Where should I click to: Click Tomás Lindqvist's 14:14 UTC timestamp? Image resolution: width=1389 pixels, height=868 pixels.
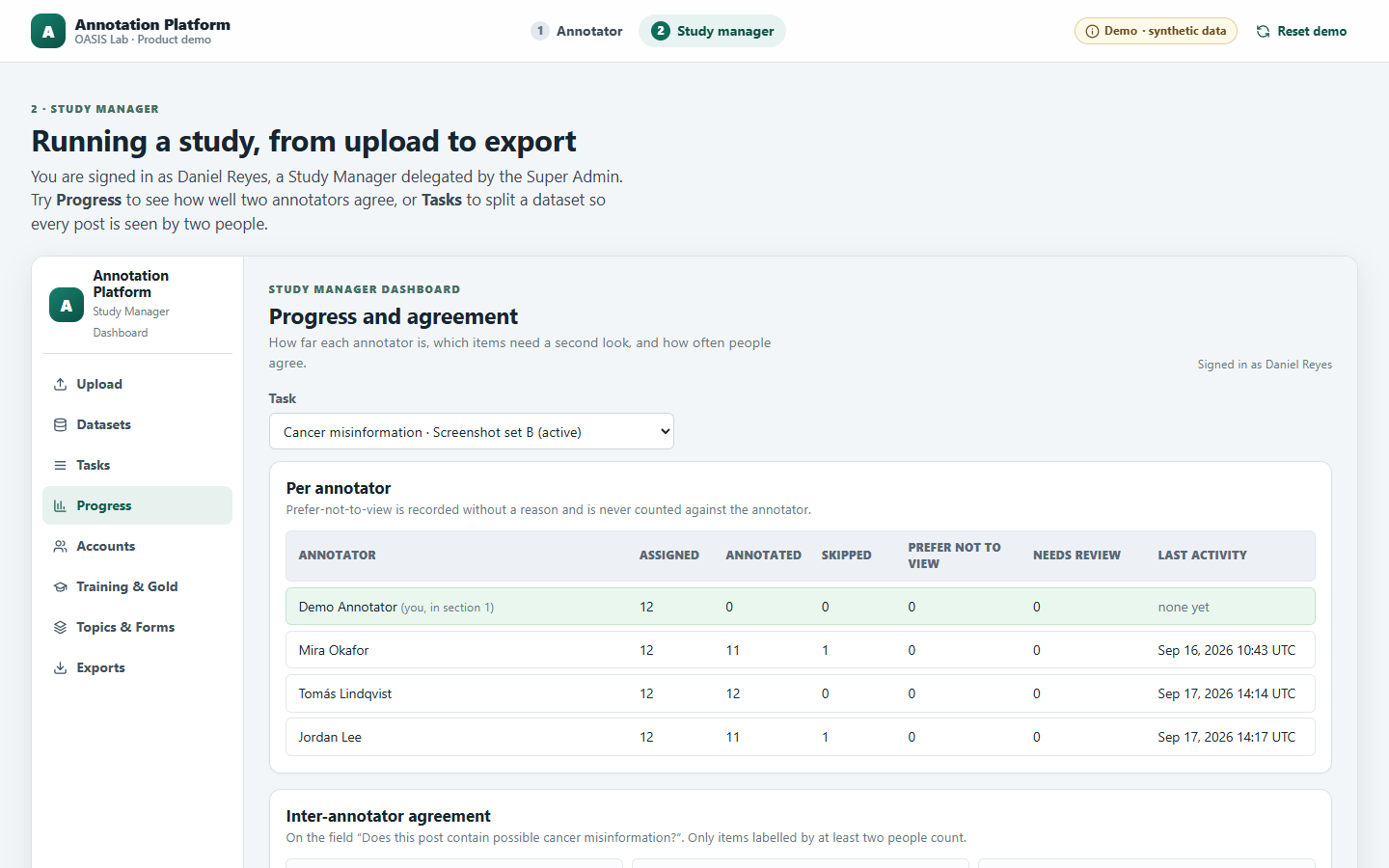pyautogui.click(x=1227, y=693)
